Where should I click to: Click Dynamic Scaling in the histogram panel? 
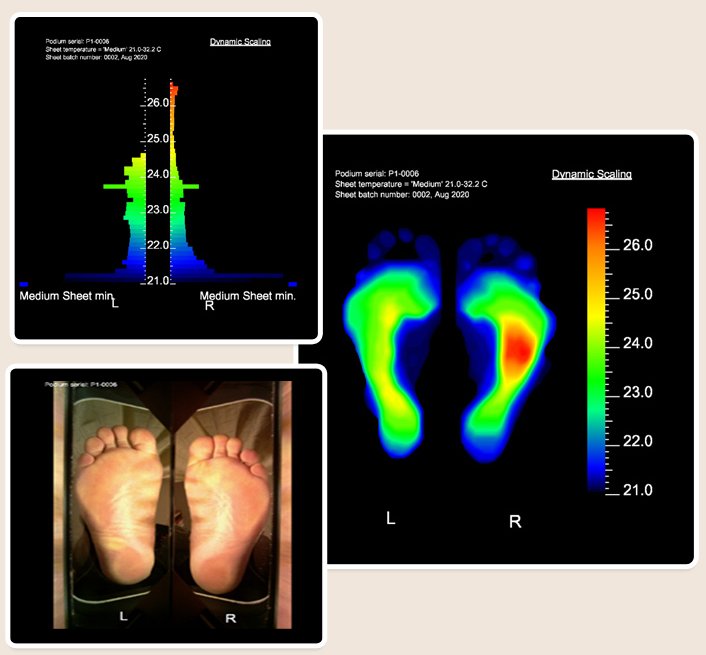[240, 42]
